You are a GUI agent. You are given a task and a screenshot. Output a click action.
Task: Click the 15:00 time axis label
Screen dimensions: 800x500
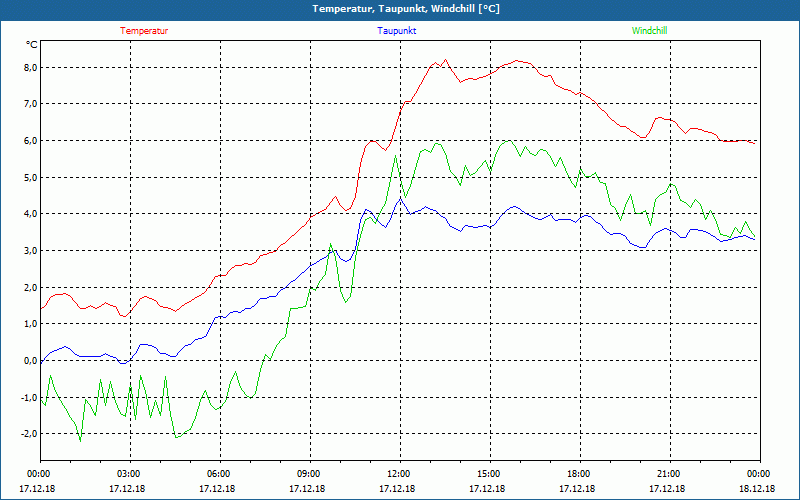click(x=487, y=474)
